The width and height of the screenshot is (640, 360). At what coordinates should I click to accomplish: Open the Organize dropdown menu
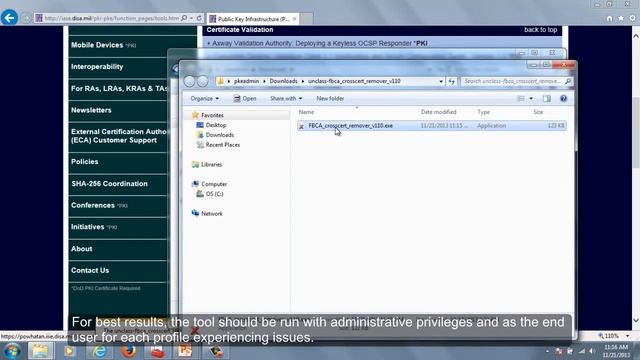[x=204, y=98]
